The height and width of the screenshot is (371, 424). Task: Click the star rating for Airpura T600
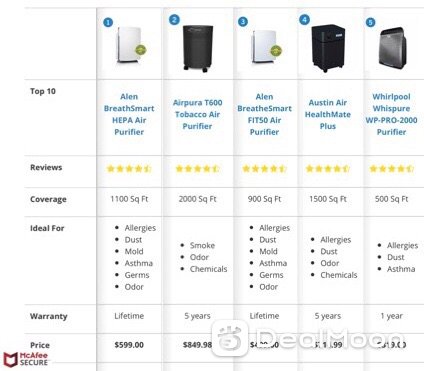tap(197, 169)
